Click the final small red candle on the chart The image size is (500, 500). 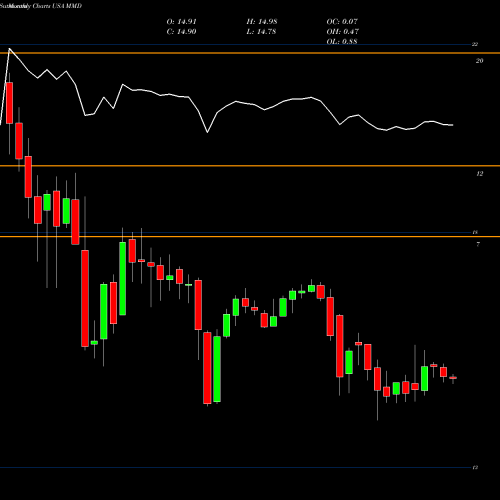click(x=453, y=378)
